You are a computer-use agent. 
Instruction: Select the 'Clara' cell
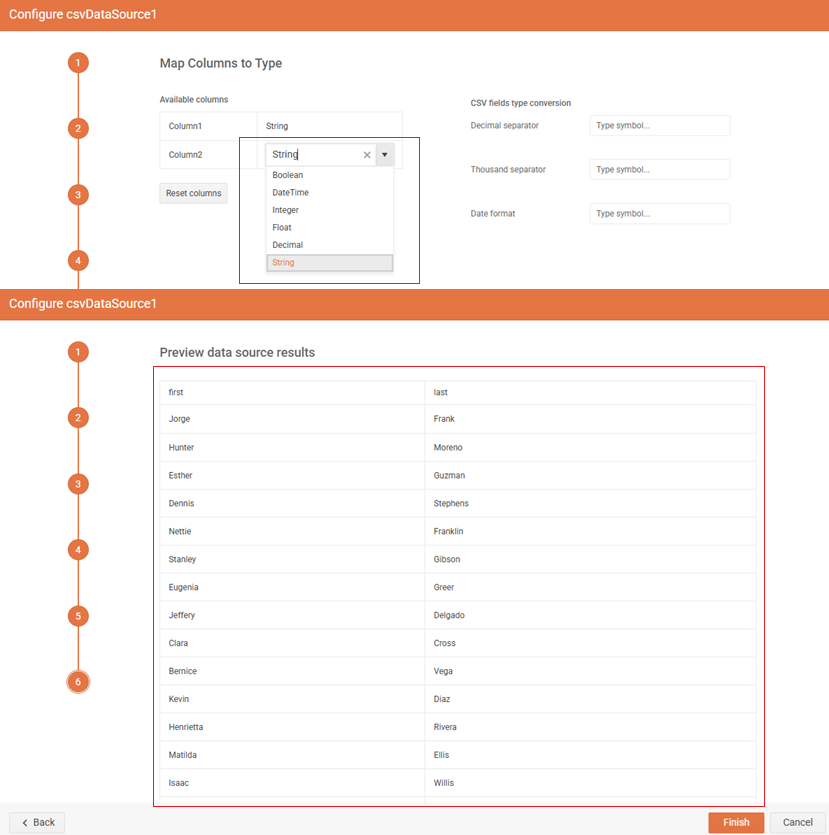pyautogui.click(x=292, y=643)
